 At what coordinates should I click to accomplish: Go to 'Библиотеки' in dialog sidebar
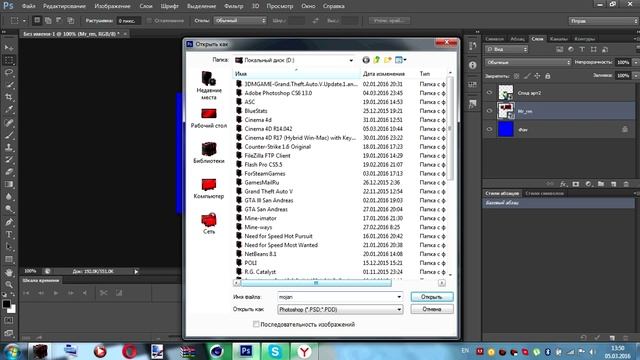tap(209, 153)
